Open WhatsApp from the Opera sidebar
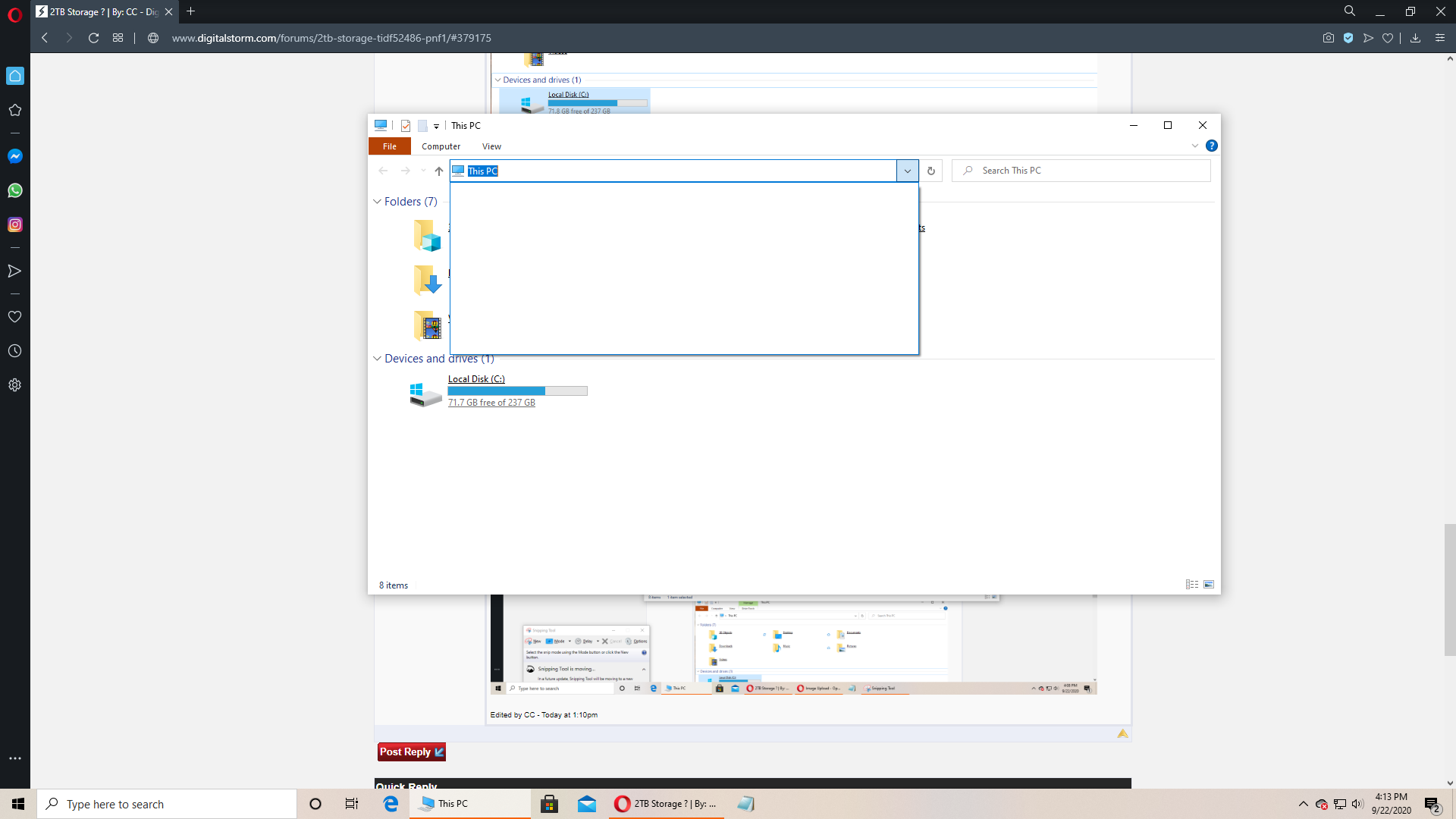This screenshot has width=1456, height=819. [x=15, y=190]
